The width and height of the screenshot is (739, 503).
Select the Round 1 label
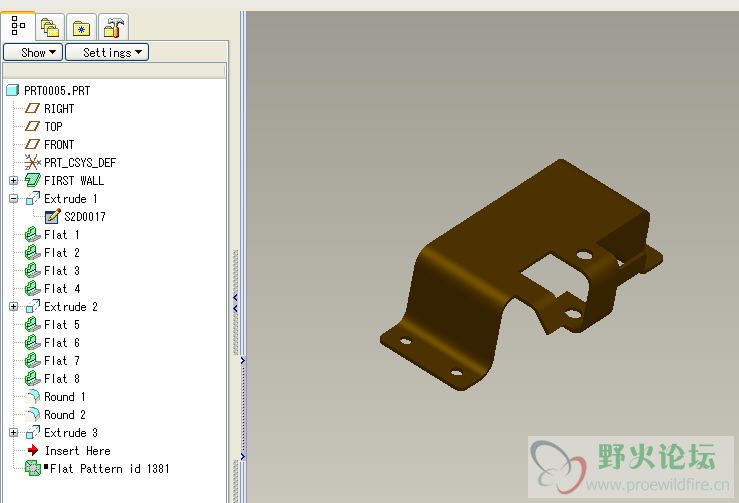[x=65, y=397]
